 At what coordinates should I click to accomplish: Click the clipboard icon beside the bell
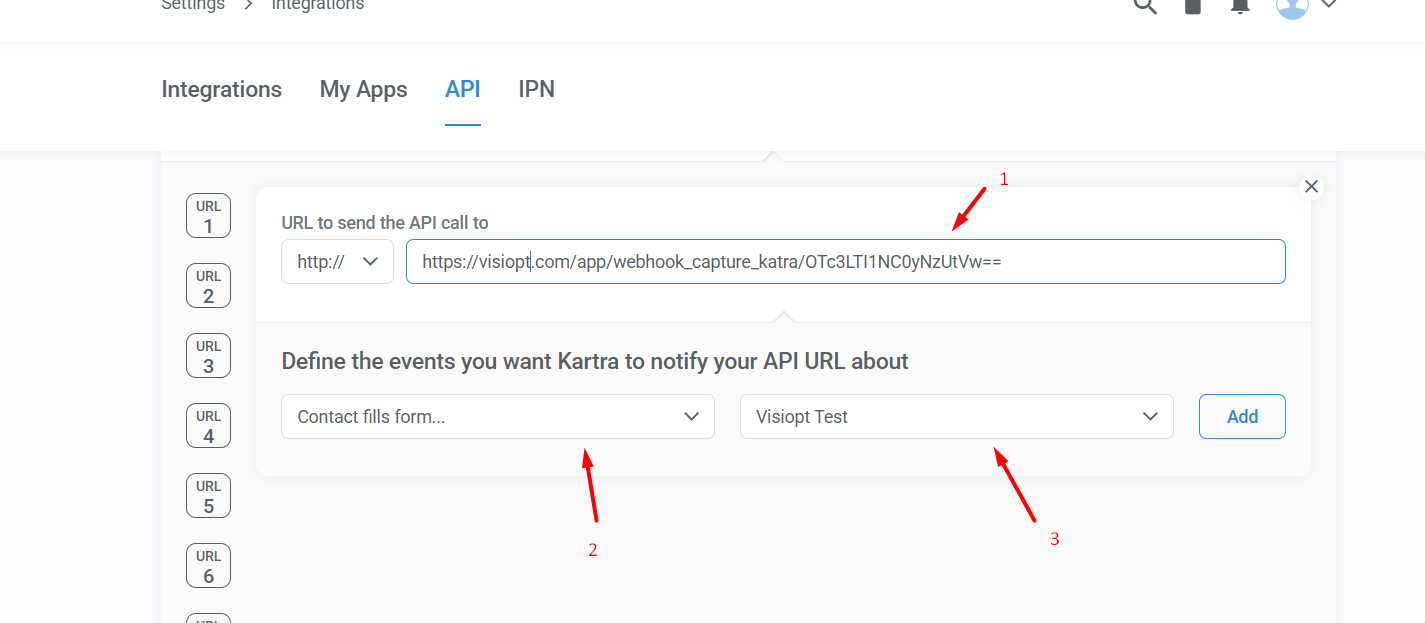click(1192, 5)
